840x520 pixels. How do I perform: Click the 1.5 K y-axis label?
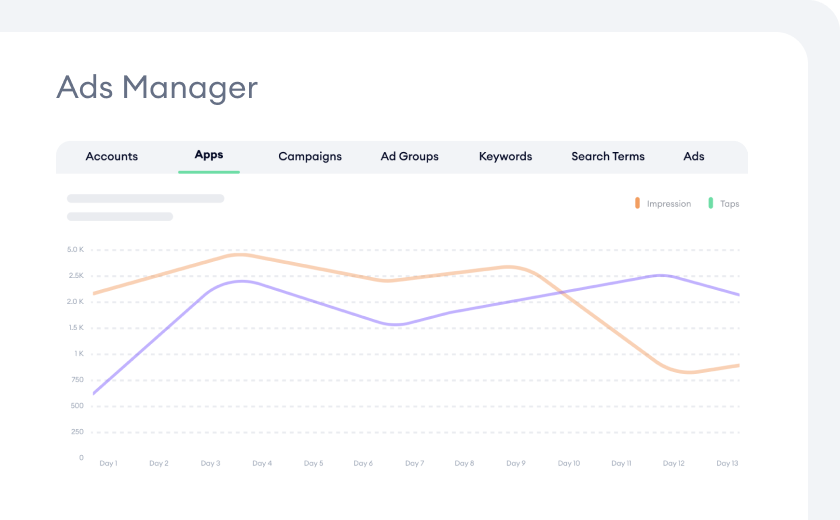click(x=76, y=327)
